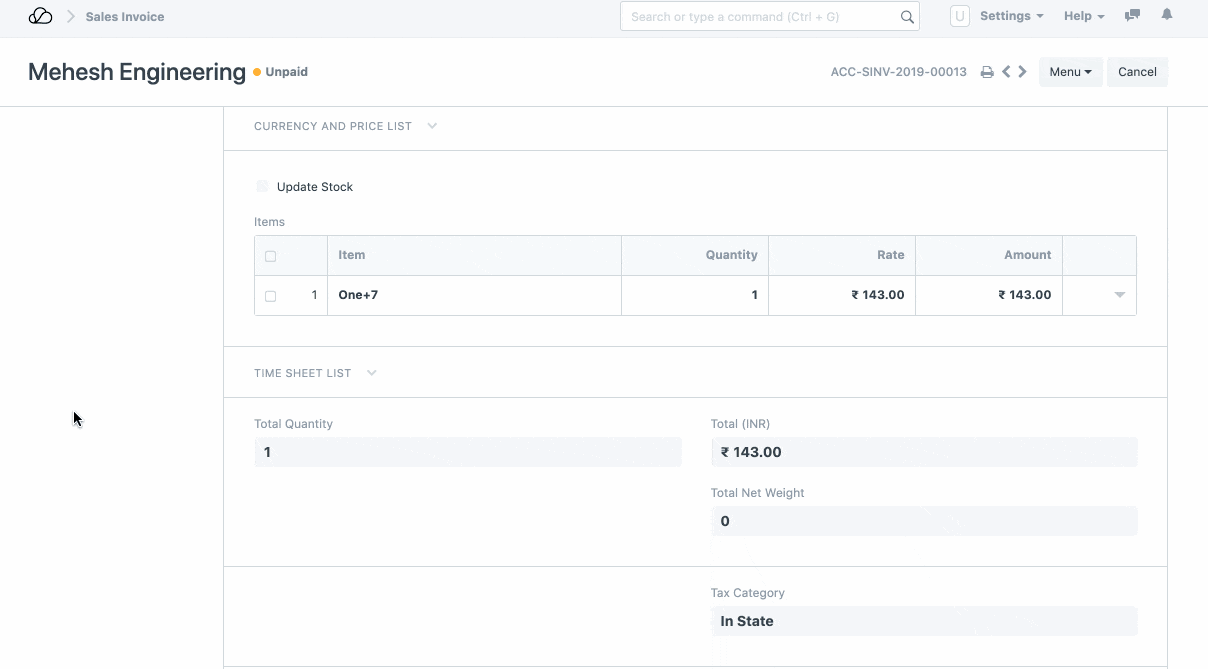Open the Menu dropdown button
Image resolution: width=1208 pixels, height=669 pixels.
click(x=1070, y=72)
